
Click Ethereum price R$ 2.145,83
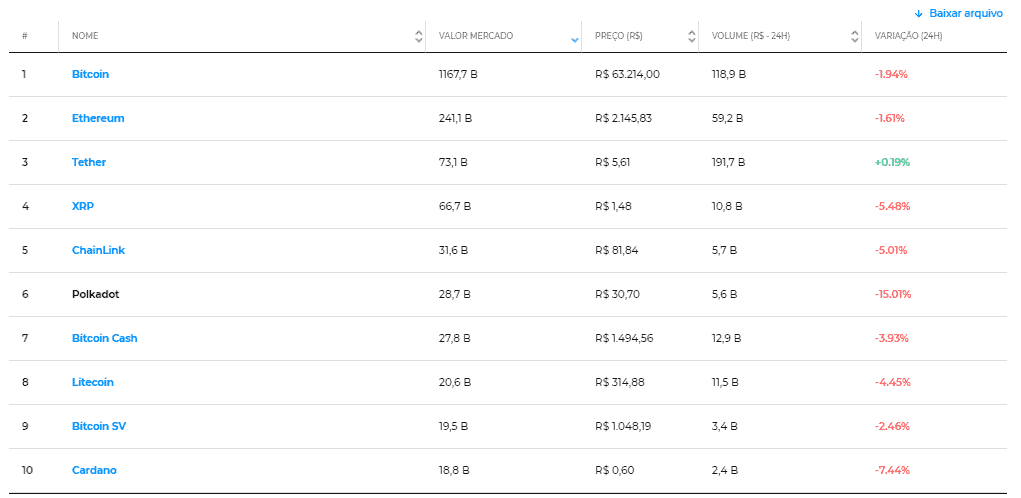pyautogui.click(x=623, y=118)
